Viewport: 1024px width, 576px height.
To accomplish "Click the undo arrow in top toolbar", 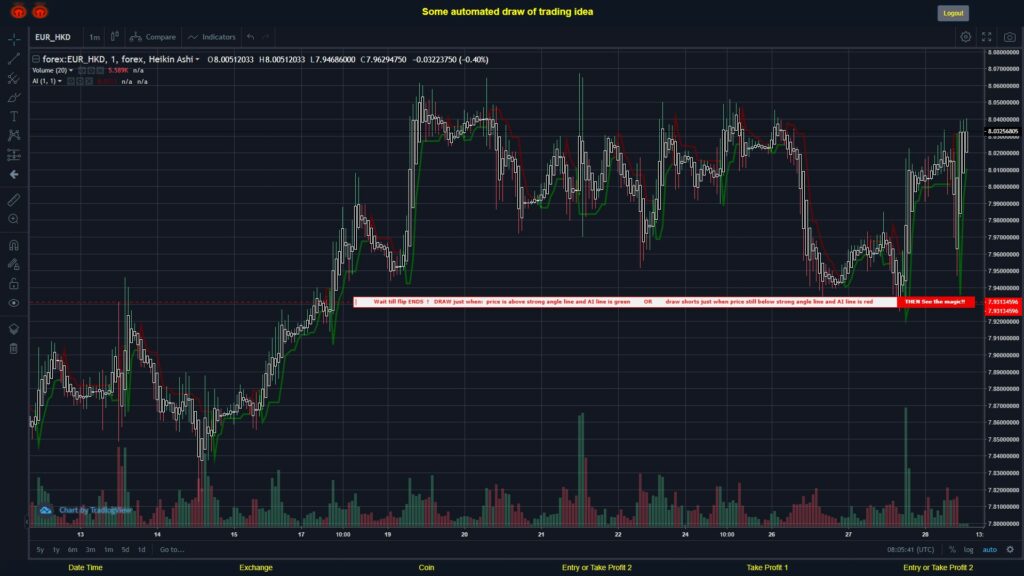I will coord(250,37).
